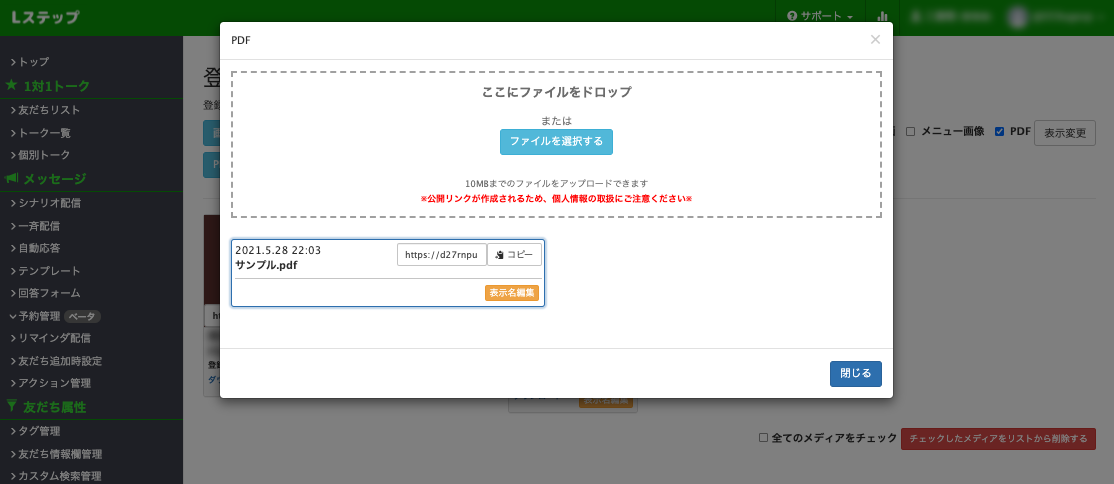Click チェックしたメディアをリストから削除する button

click(x=998, y=439)
